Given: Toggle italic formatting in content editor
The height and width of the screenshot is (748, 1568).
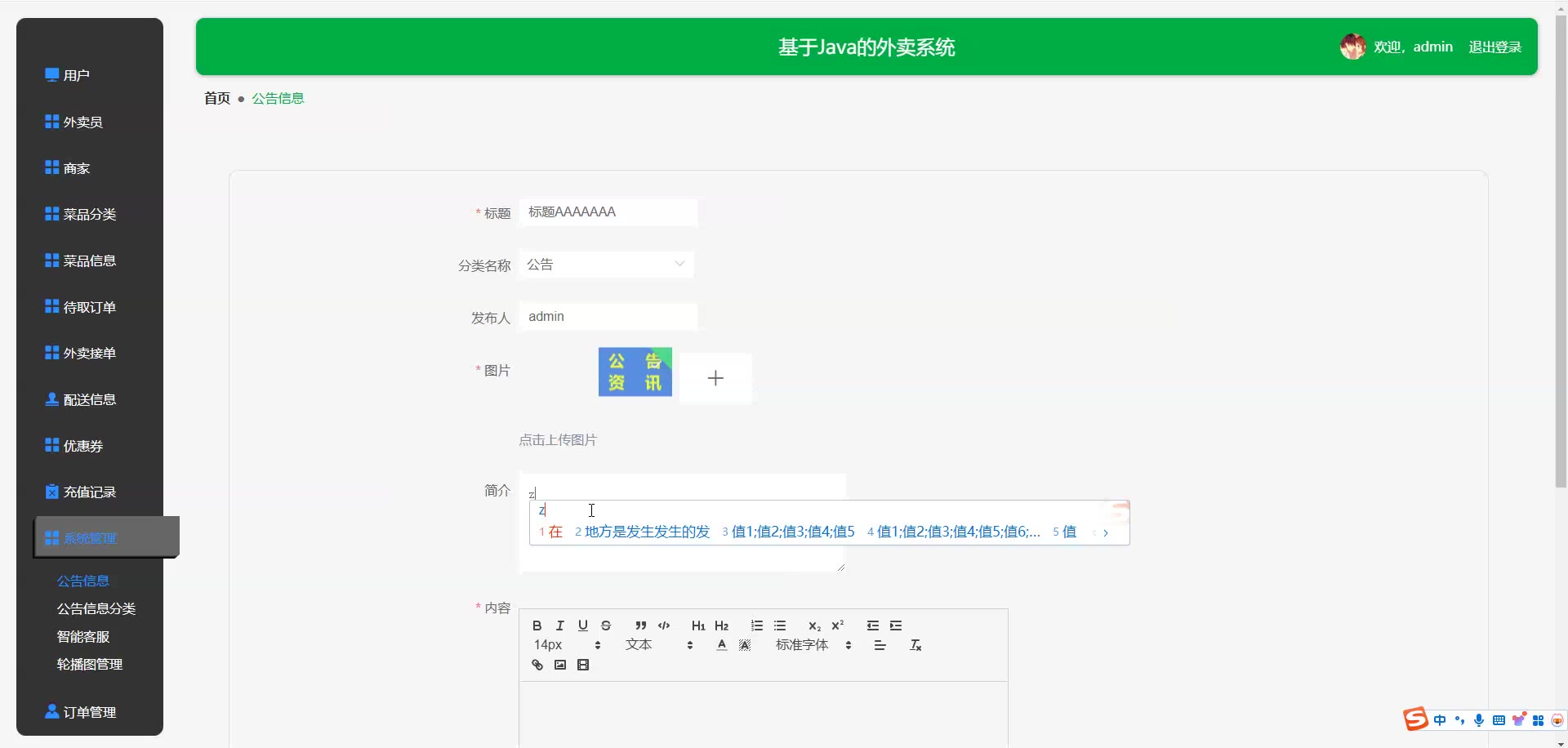Looking at the screenshot, I should (559, 626).
